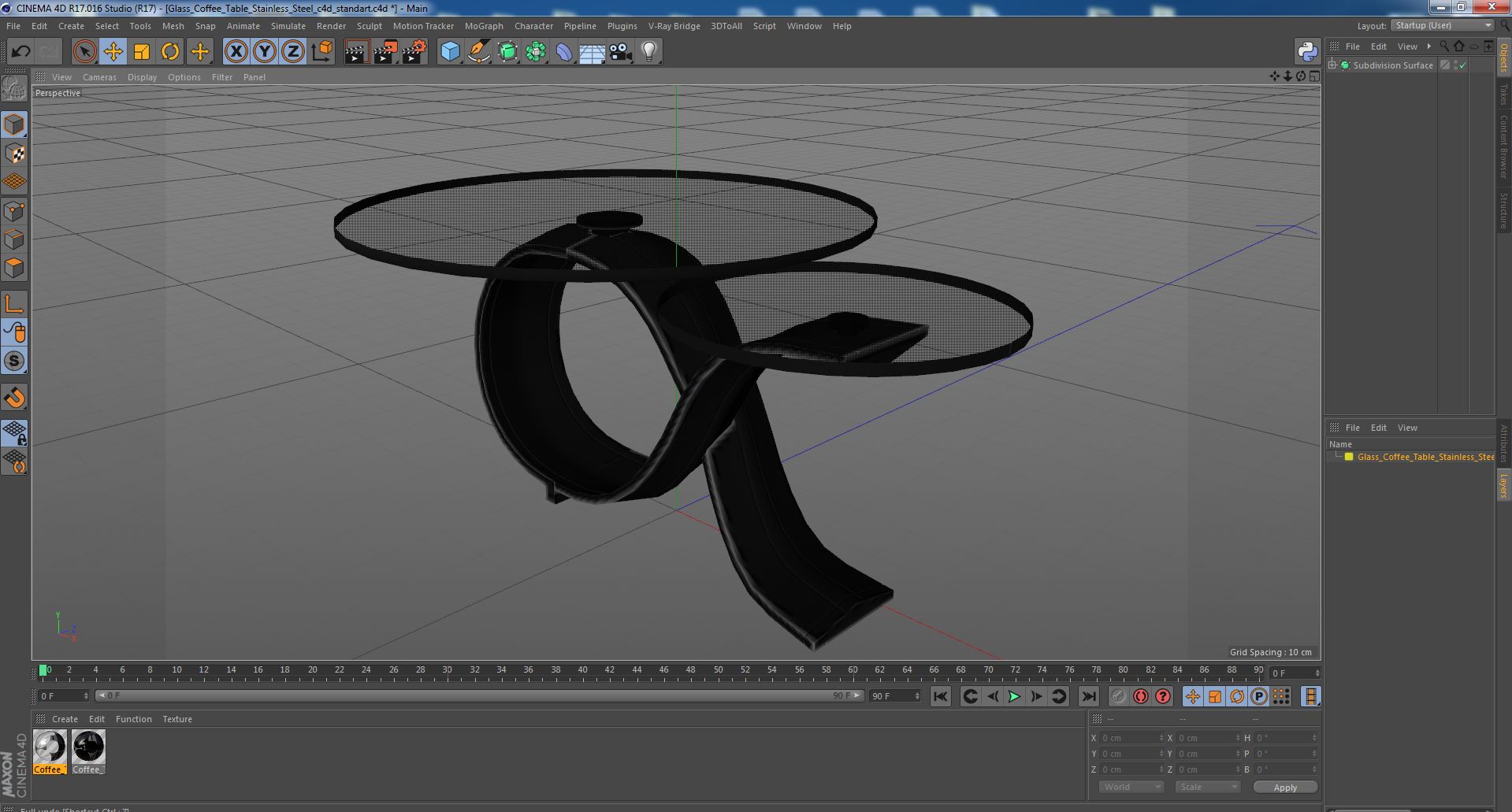Select first Coffee material thumbnail
The image size is (1512, 812).
pos(50,747)
